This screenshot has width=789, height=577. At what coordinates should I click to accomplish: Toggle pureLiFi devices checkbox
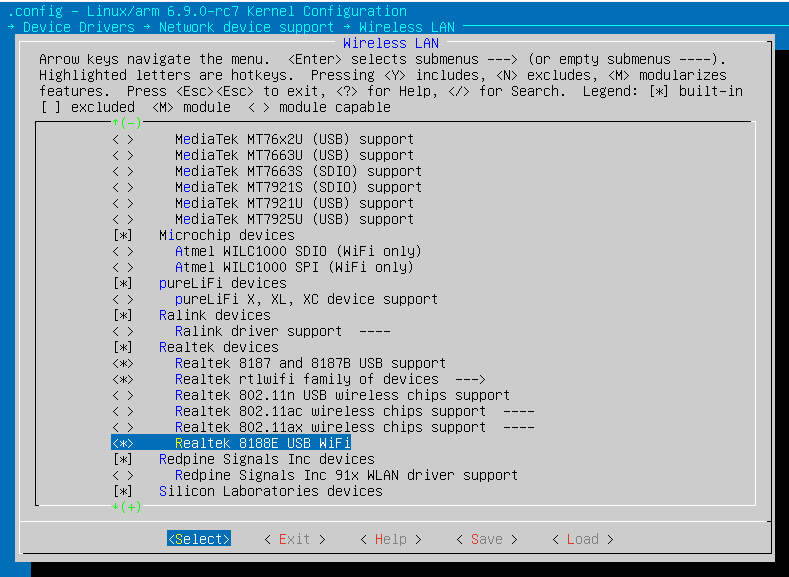tap(123, 283)
